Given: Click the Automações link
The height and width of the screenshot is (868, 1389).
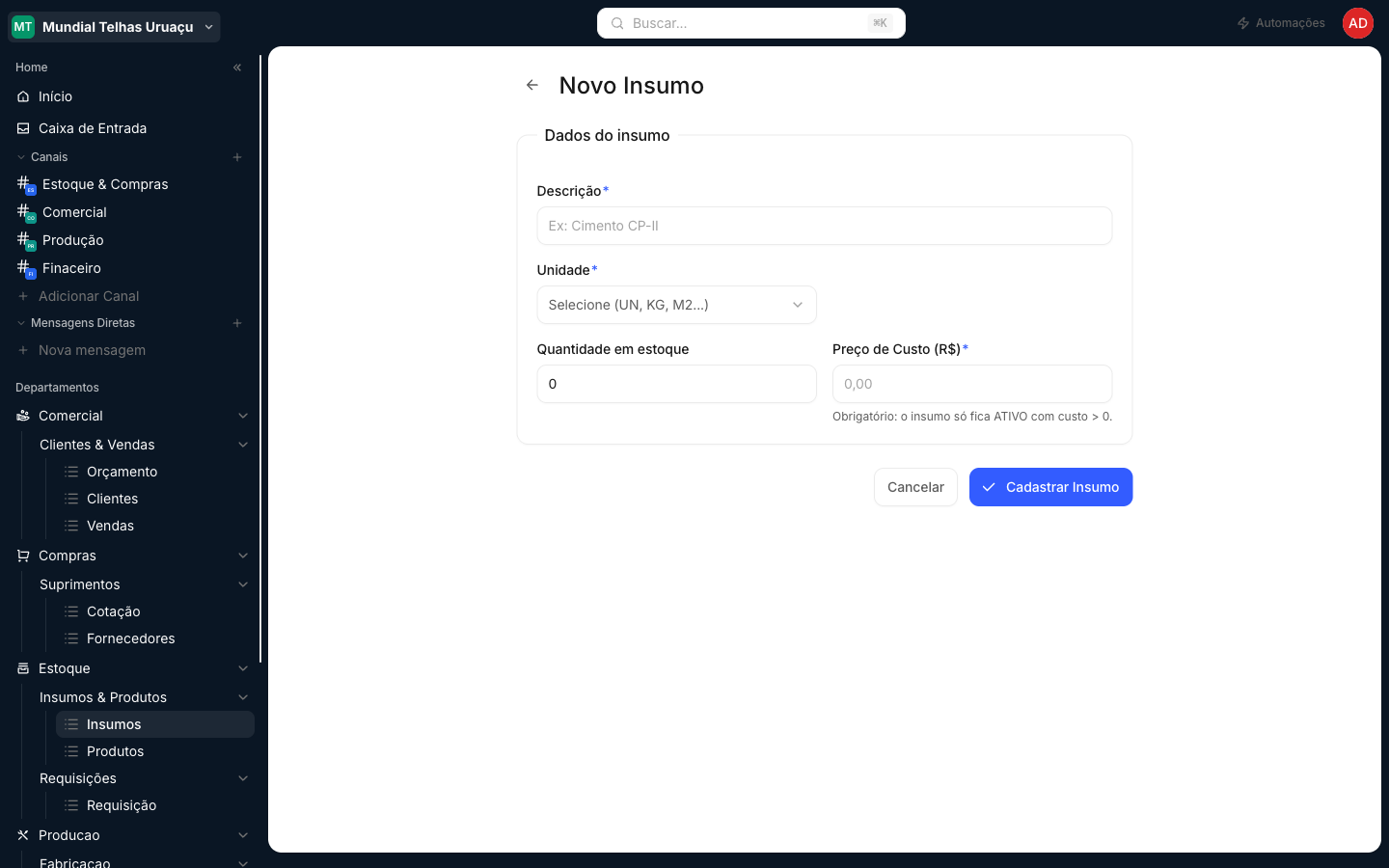Looking at the screenshot, I should 1281,23.
